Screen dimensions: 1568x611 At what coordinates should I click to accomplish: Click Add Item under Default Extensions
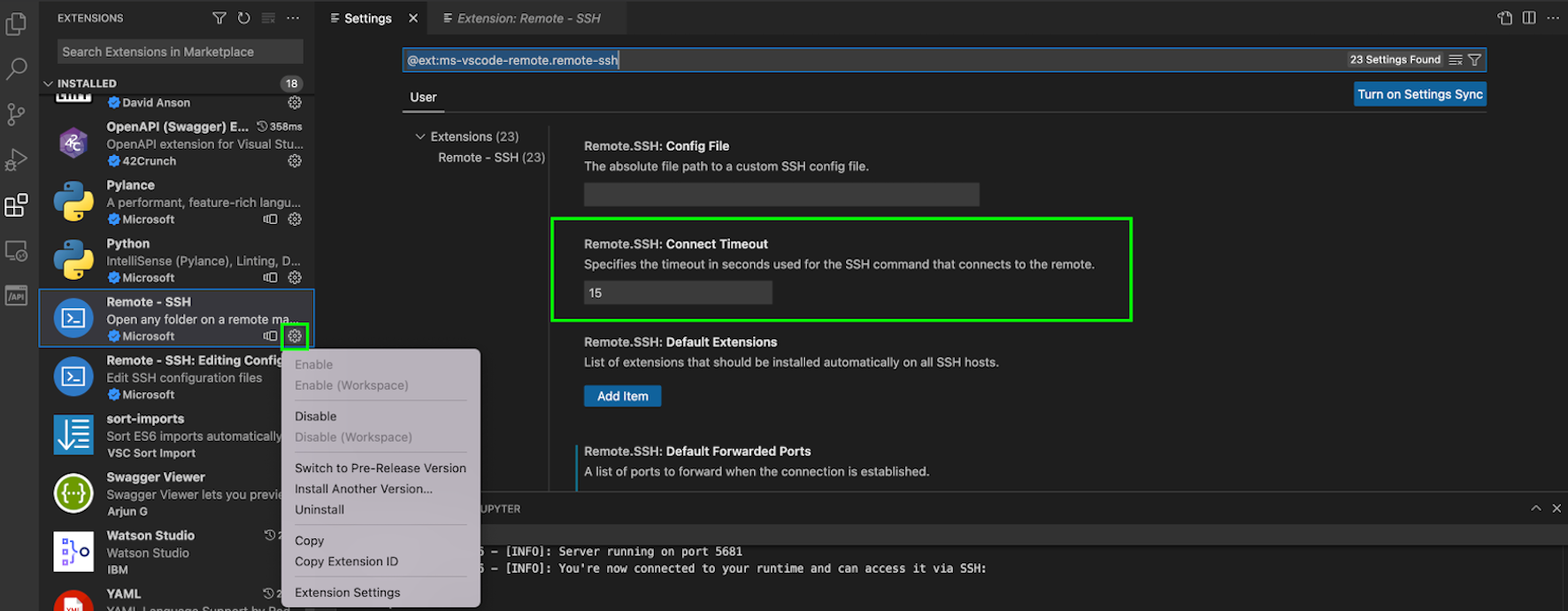click(622, 397)
